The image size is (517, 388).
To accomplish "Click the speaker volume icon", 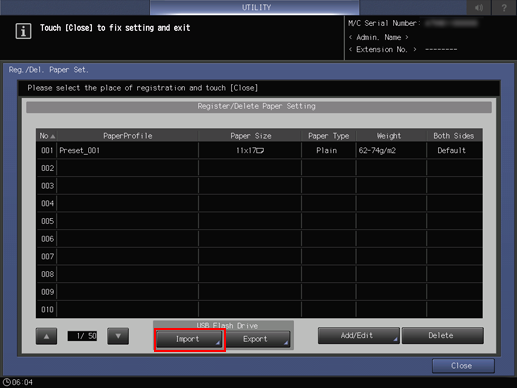I will tap(478, 7).
